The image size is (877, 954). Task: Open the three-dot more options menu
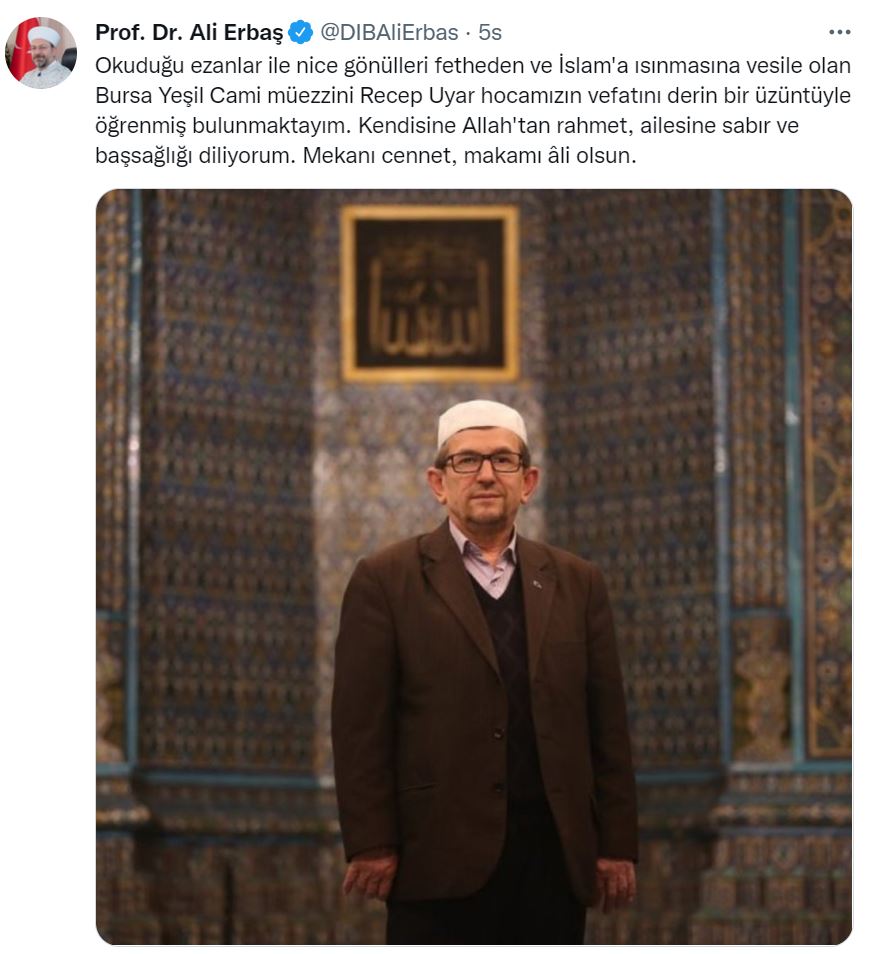tap(839, 32)
